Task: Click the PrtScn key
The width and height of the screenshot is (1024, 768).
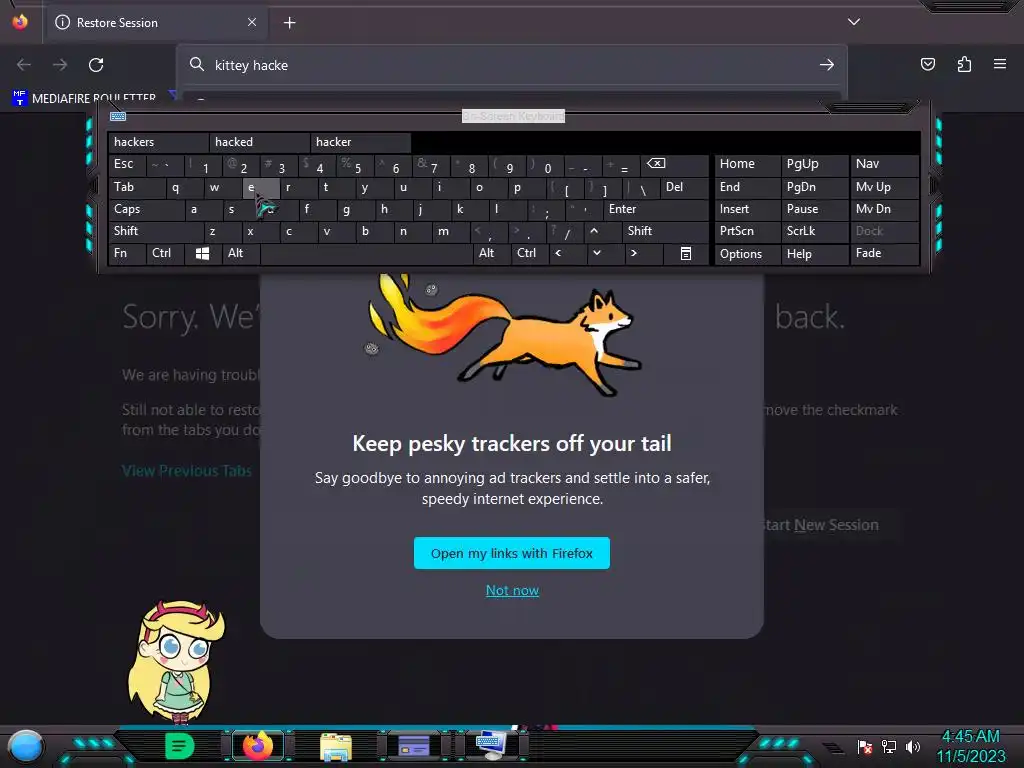Action: [x=748, y=231]
